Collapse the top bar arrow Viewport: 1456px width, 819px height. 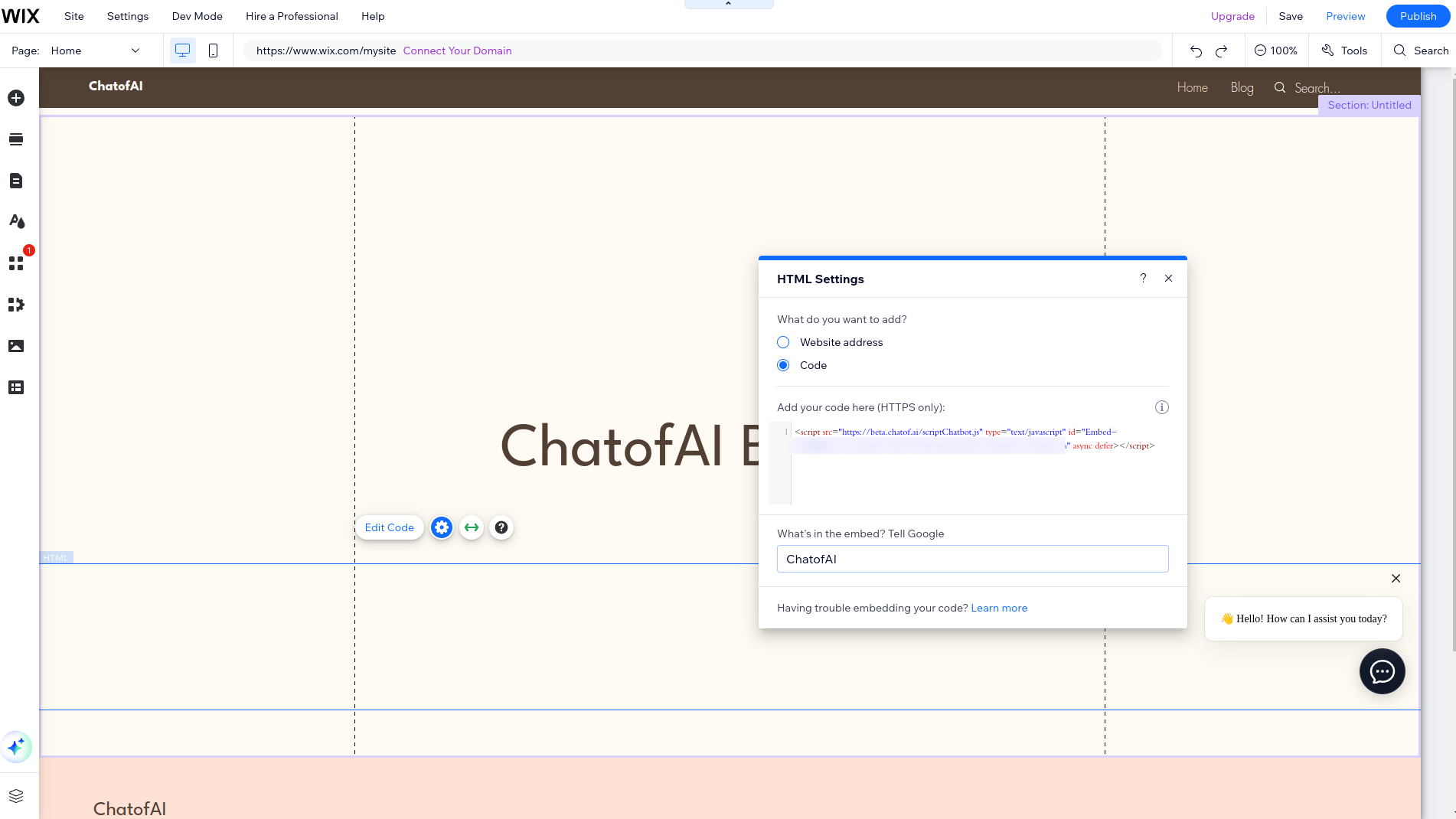729,4
